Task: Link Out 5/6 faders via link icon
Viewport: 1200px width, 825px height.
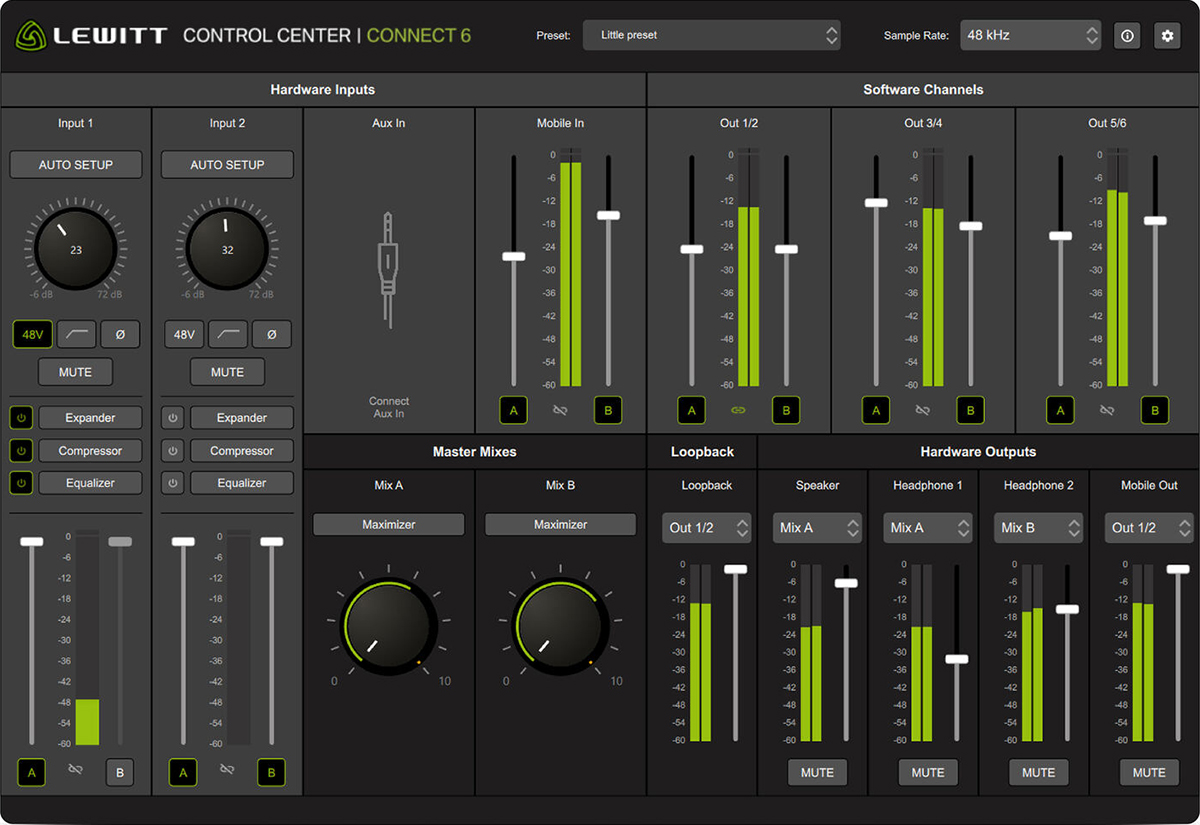Action: pos(1107,410)
